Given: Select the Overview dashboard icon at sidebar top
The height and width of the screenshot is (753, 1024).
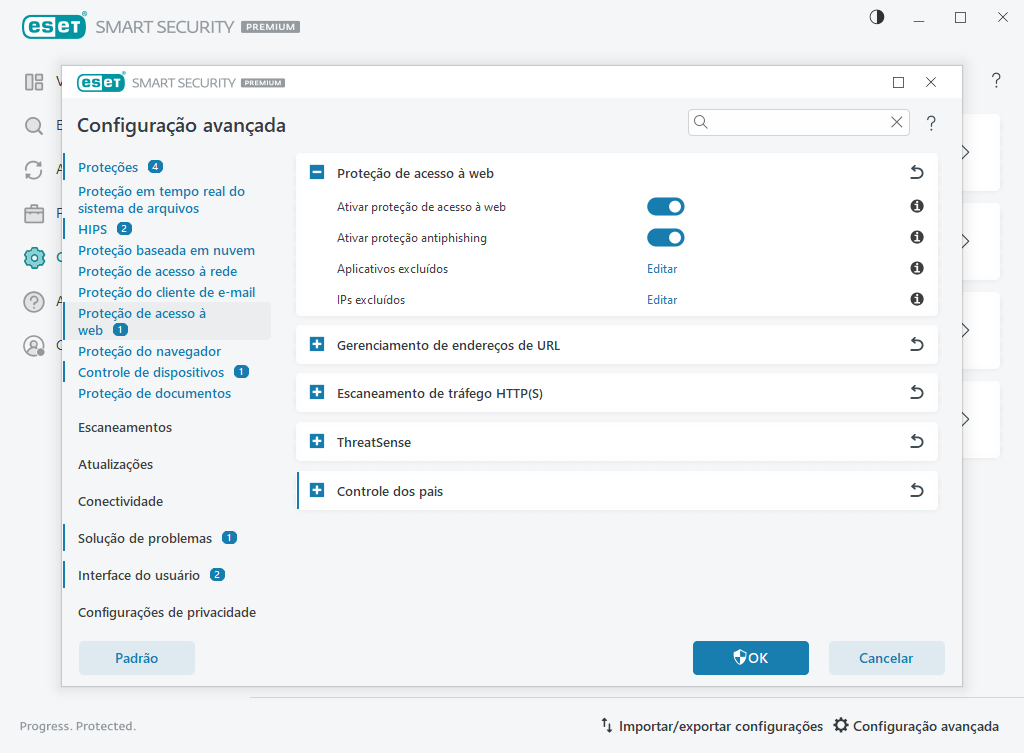Looking at the screenshot, I should click(x=33, y=80).
